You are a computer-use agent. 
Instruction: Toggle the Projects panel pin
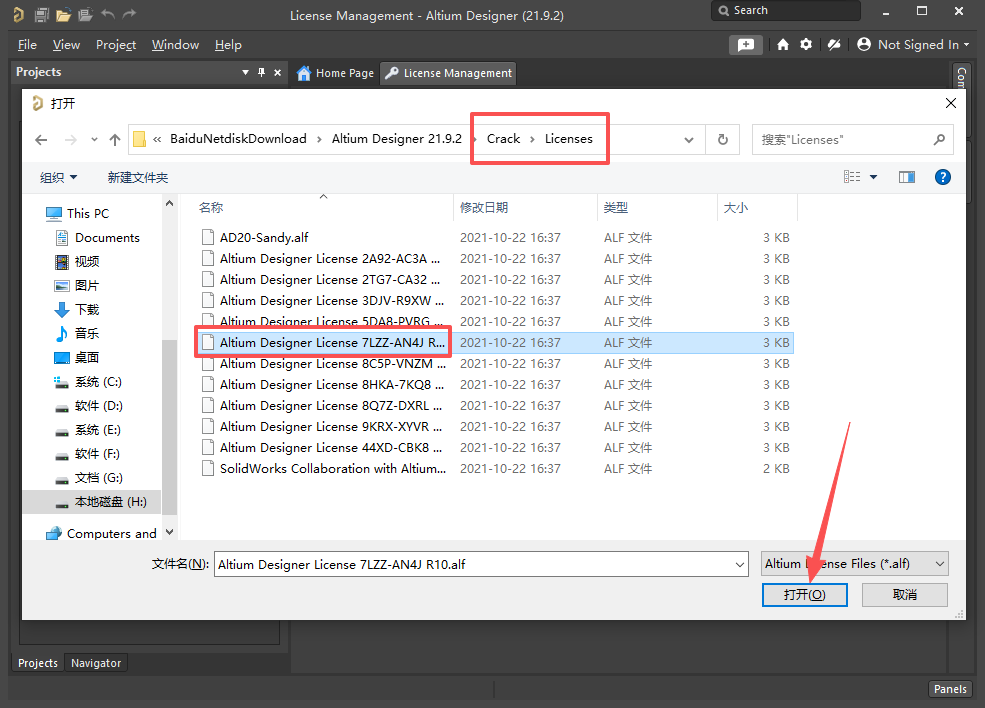click(262, 72)
